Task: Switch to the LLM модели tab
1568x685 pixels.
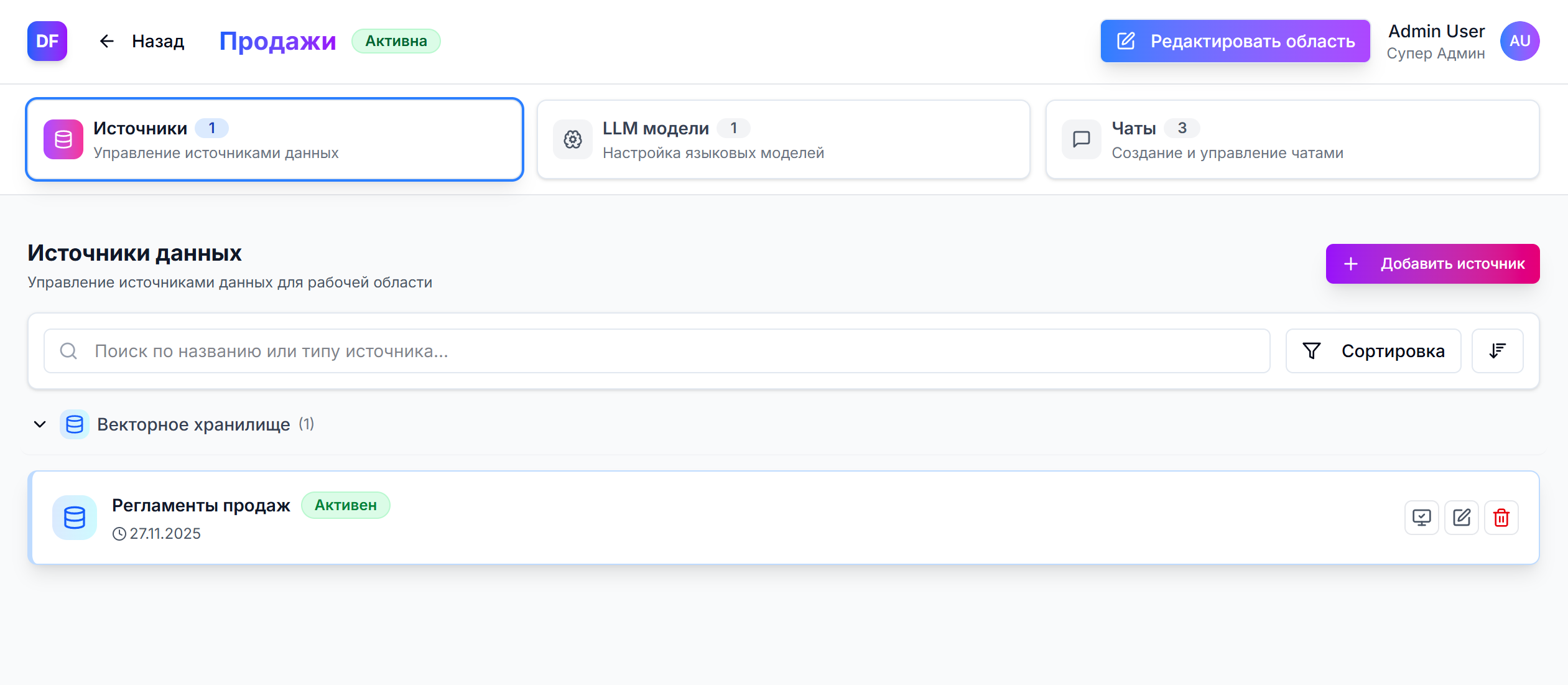Action: pyautogui.click(x=783, y=140)
